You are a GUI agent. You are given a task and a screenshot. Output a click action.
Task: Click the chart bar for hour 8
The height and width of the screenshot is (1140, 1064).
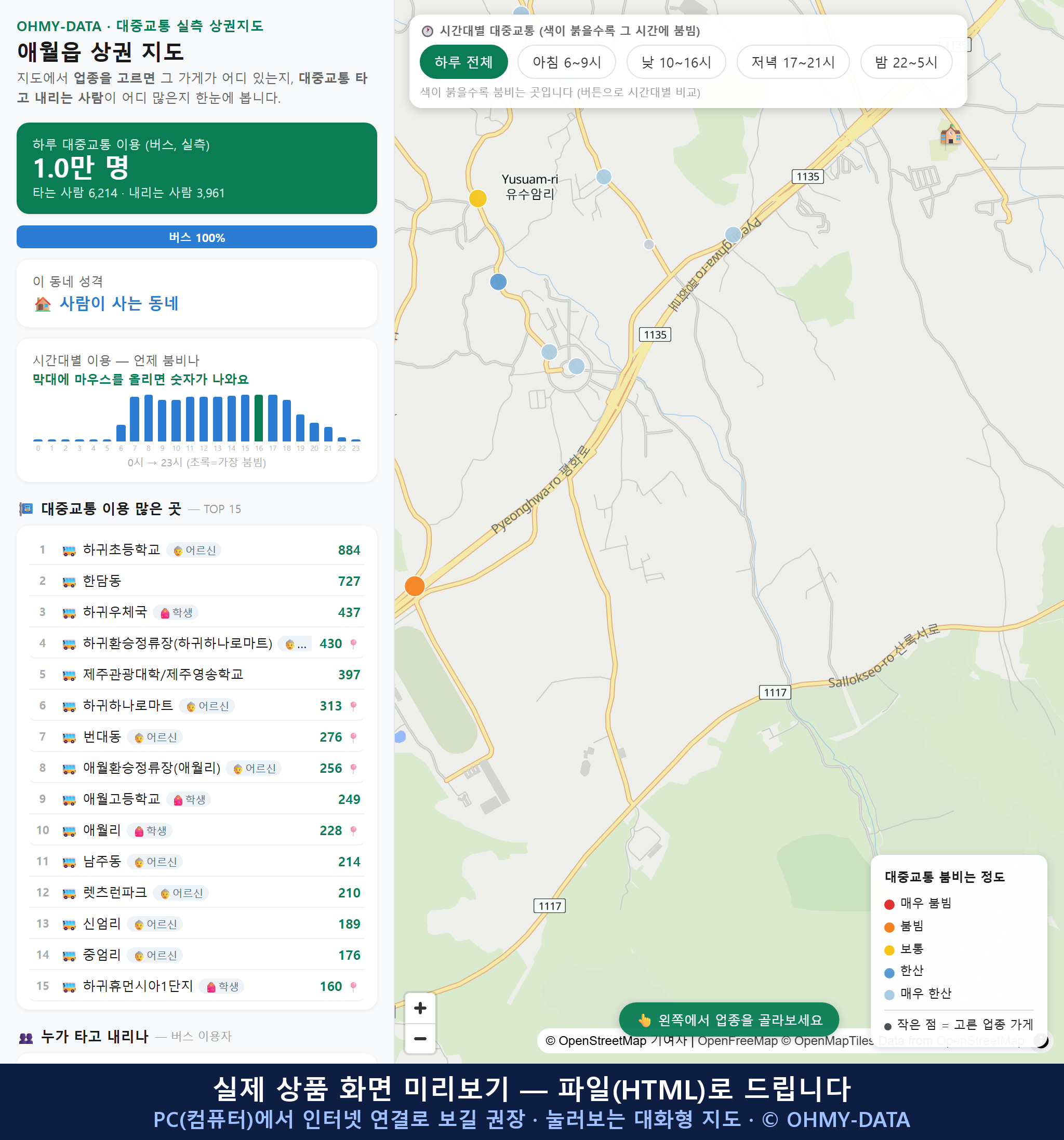[x=149, y=418]
